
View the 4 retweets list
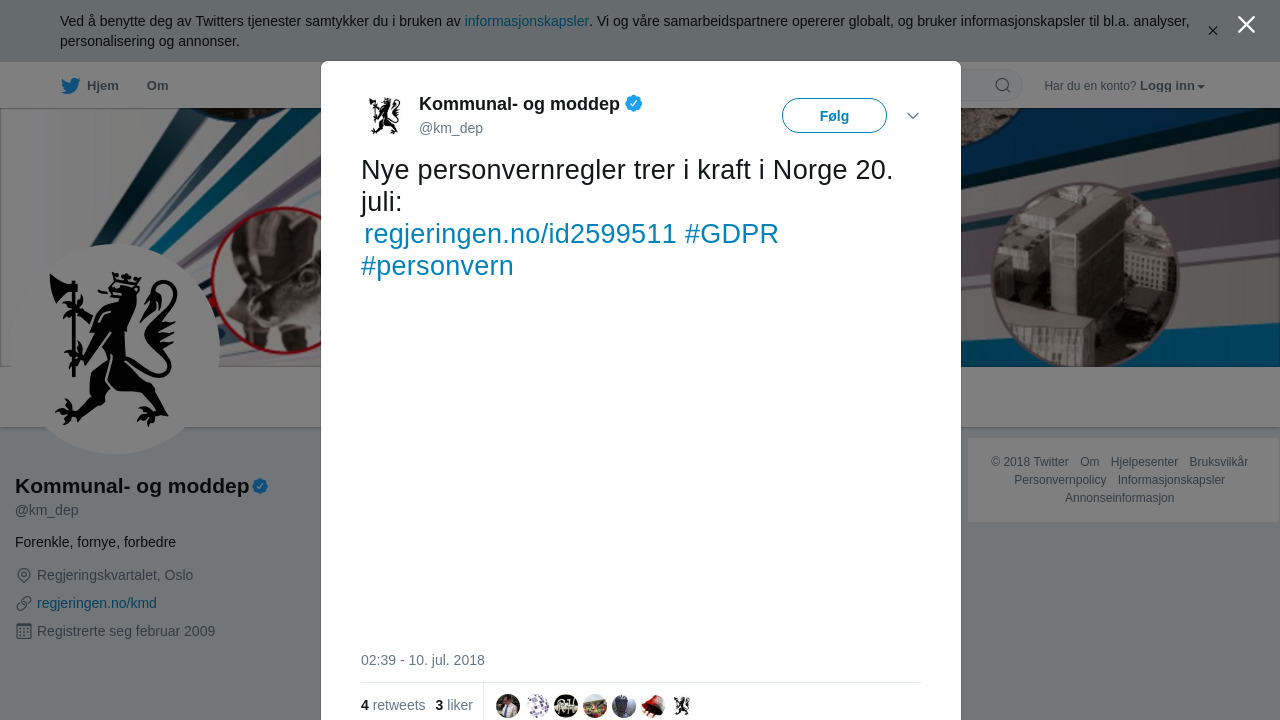click(393, 705)
